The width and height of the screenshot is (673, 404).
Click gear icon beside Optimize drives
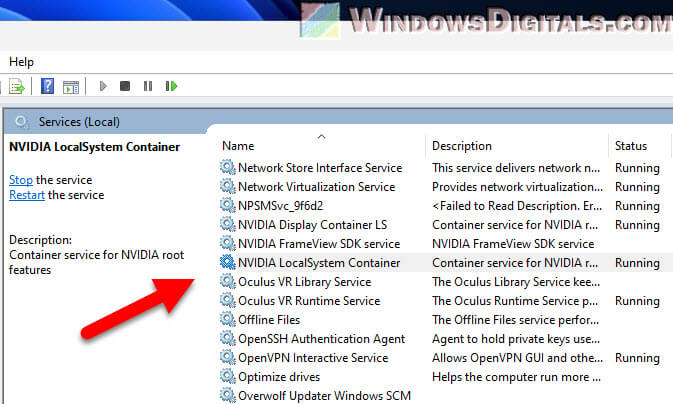(x=227, y=377)
